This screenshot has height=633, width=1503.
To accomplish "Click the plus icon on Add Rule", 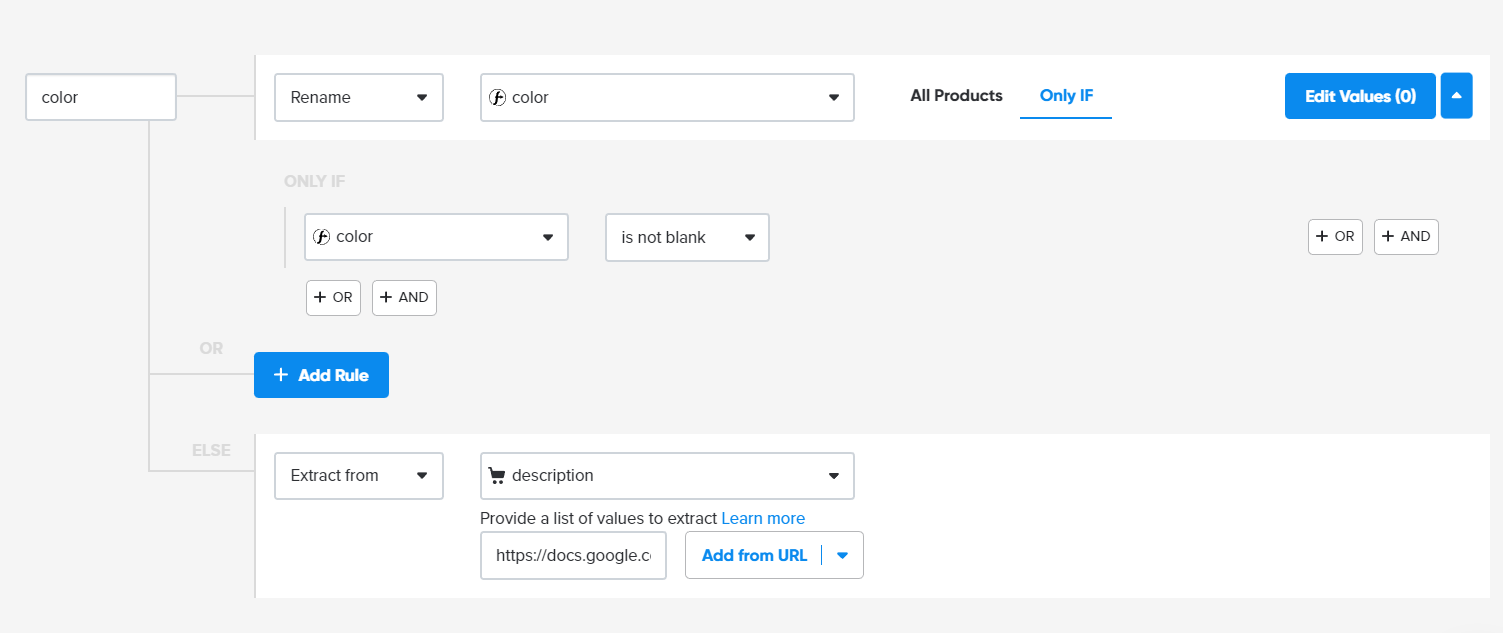I will (281, 375).
